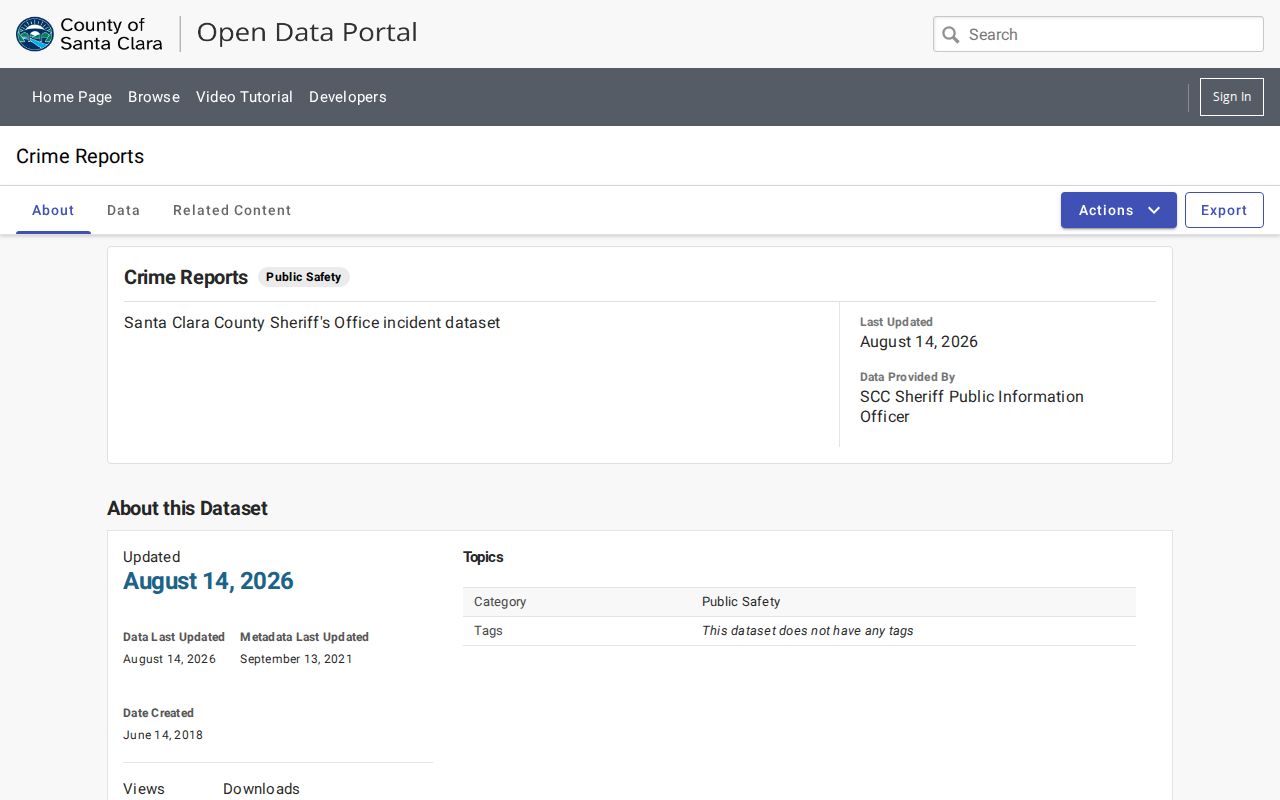
Task: Click the Public Safety category badge
Action: point(304,277)
